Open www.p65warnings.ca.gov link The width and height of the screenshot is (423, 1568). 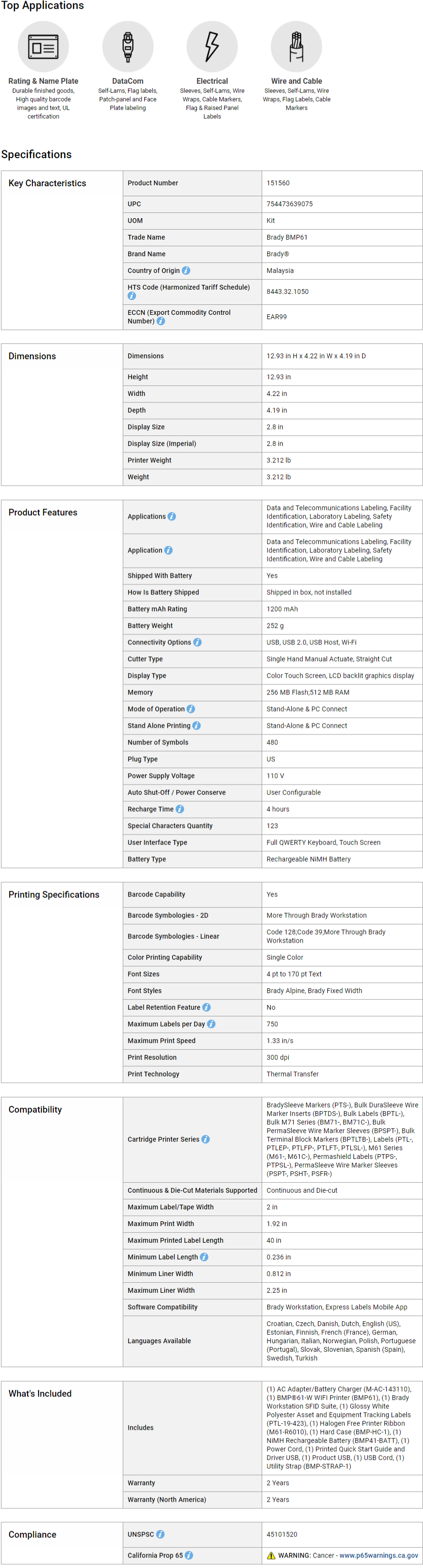379,1555
